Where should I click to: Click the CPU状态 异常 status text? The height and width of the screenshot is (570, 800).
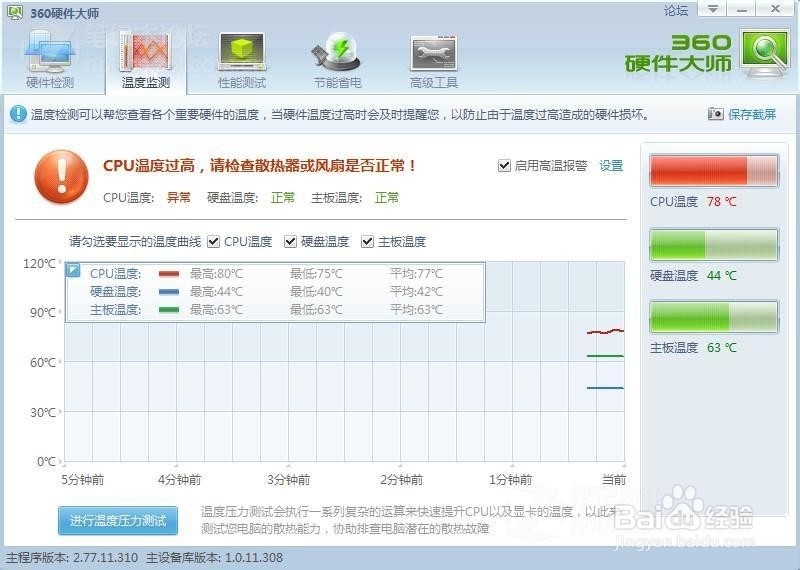tap(179, 197)
